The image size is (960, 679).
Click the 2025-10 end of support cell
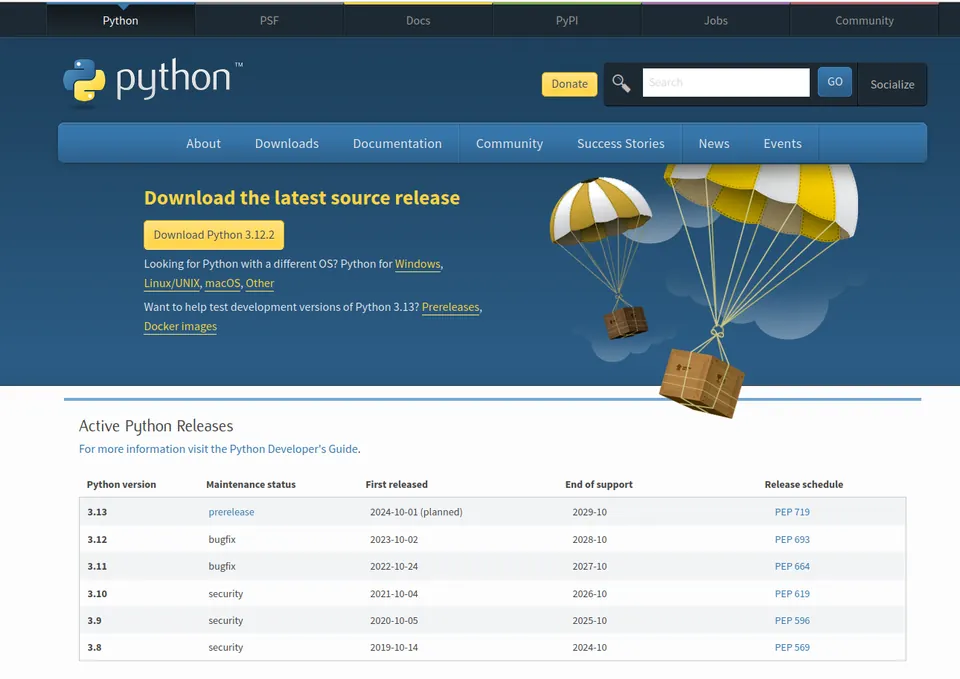590,621
